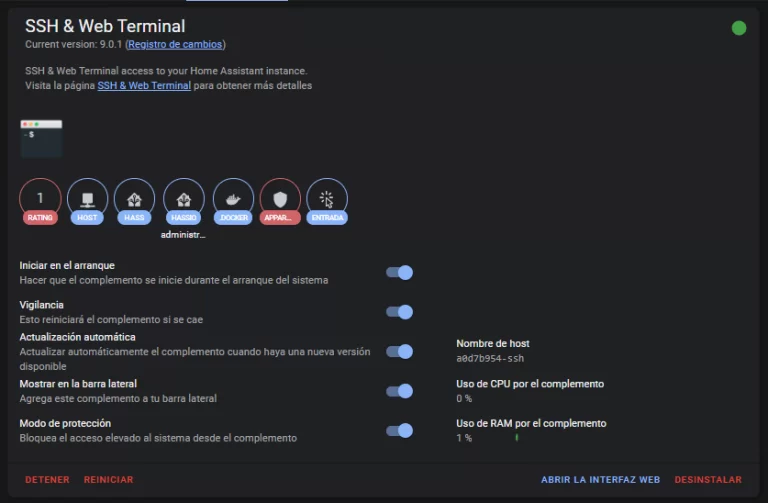This screenshot has height=503, width=768.
Task: Click the DESINSTALAR button
Action: 708,480
